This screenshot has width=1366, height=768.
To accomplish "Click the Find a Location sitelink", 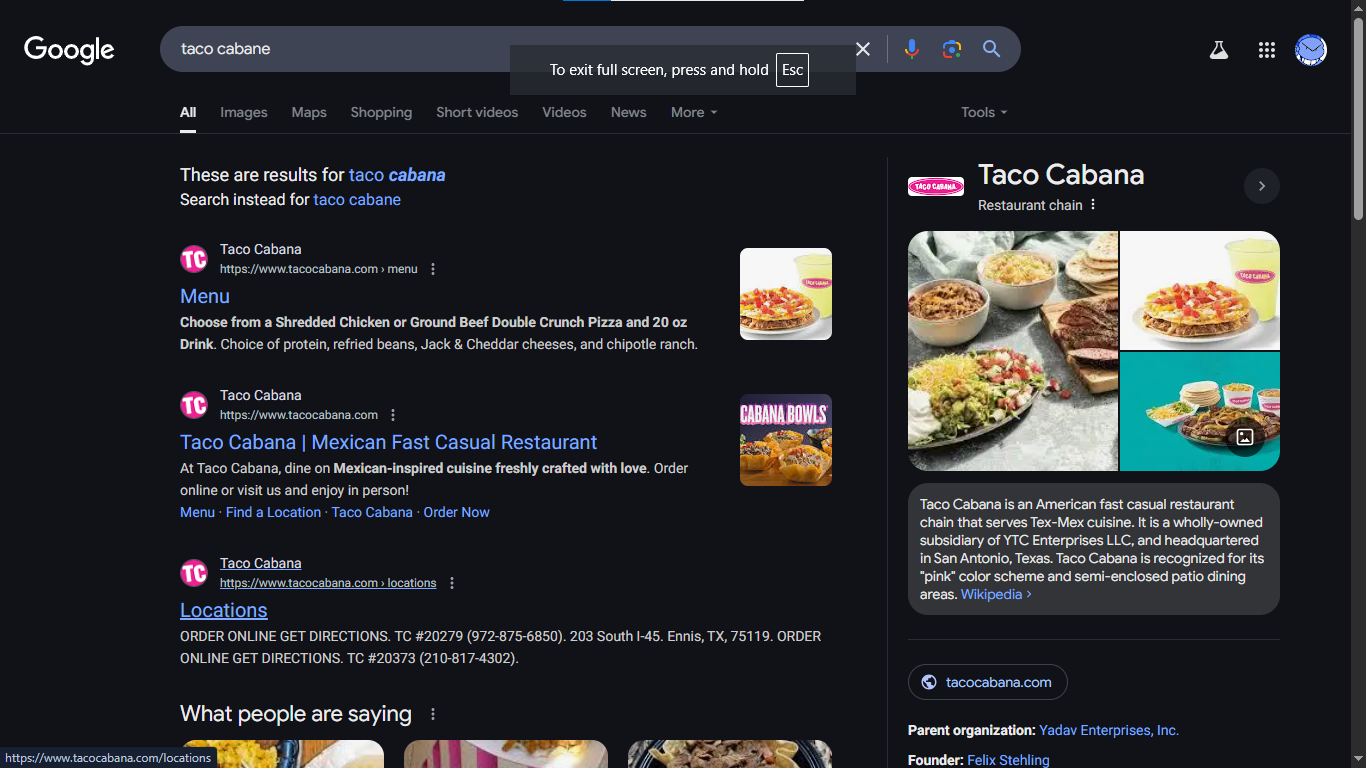I will (273, 512).
